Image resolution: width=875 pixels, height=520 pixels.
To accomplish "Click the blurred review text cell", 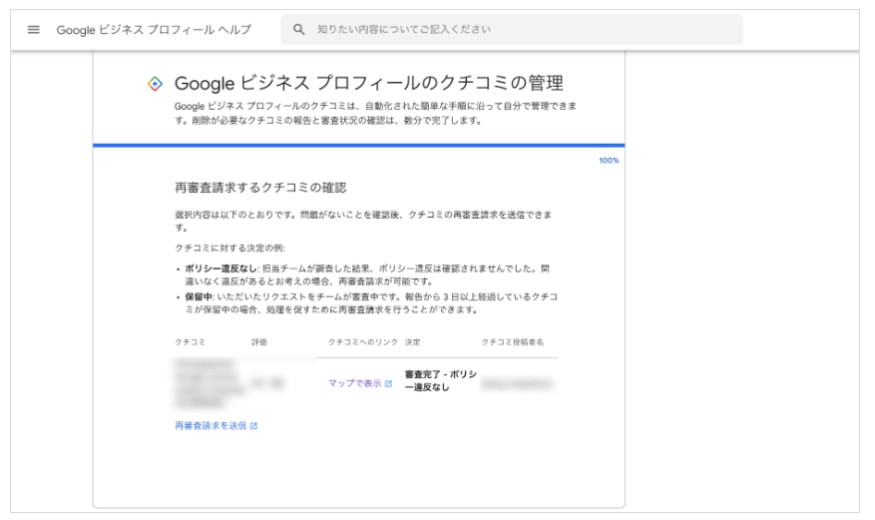I will point(209,383).
